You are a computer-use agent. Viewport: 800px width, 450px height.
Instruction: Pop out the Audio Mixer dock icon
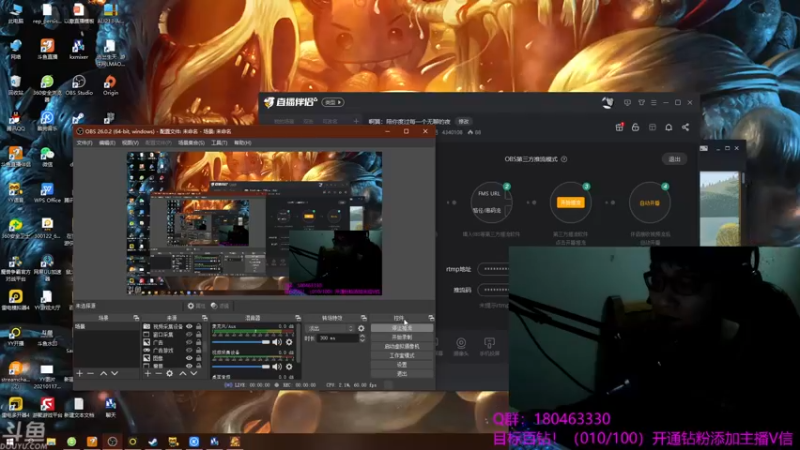click(x=298, y=318)
